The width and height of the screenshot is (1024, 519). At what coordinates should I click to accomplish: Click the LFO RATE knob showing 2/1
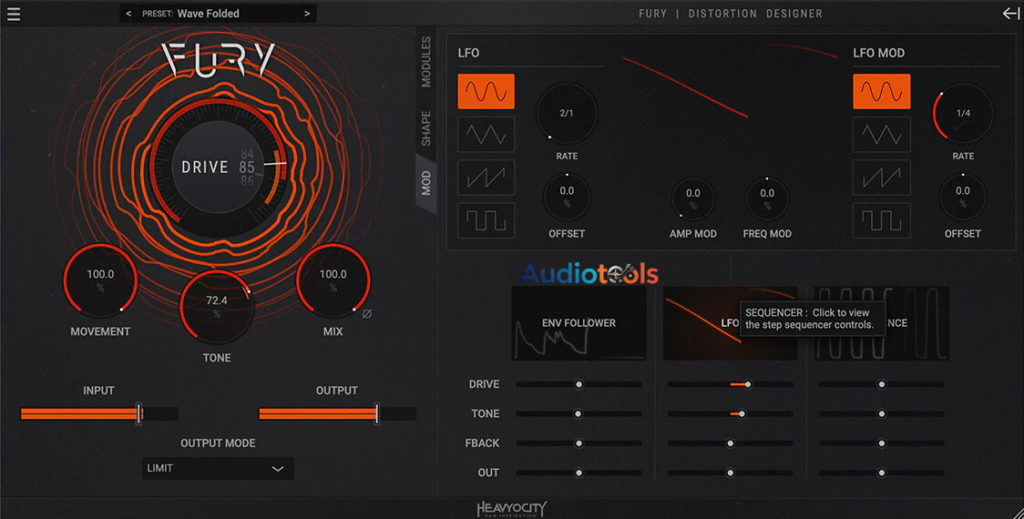[566, 114]
